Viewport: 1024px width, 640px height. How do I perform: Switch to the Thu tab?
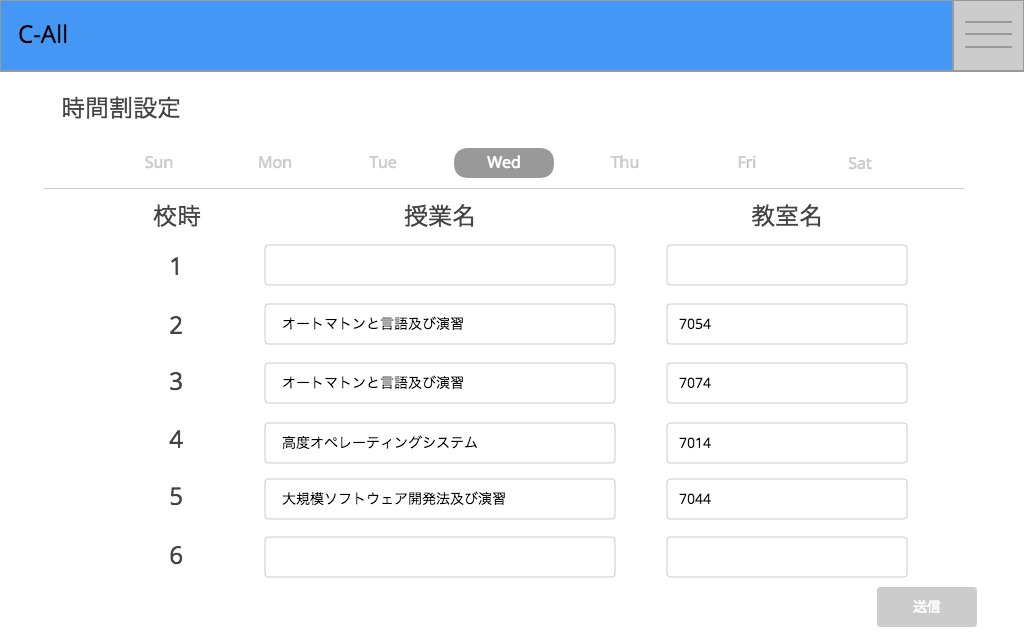coord(624,162)
